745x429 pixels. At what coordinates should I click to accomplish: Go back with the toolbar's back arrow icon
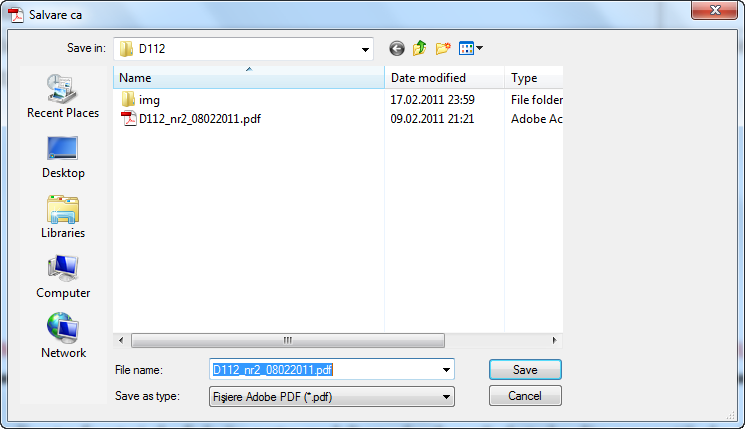pyautogui.click(x=397, y=48)
